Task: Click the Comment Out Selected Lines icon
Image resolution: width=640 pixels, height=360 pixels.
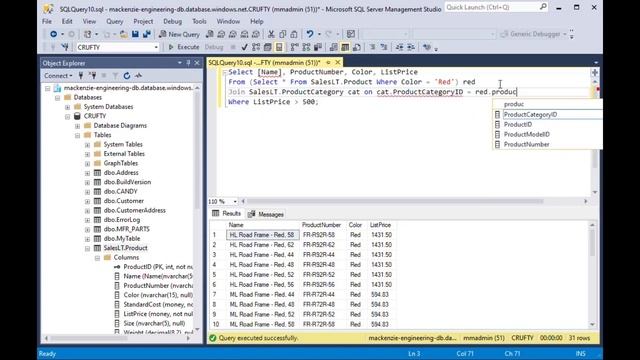Action: click(x=372, y=47)
